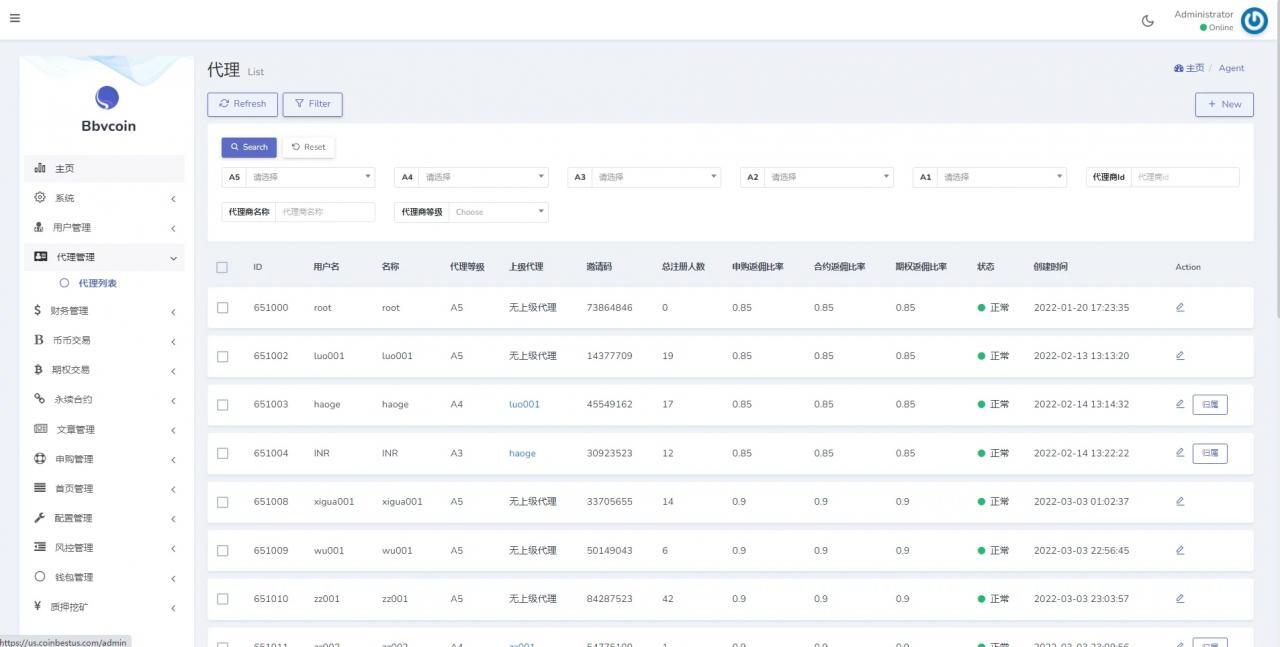Viewport: 1280px width, 647px height.
Task: Open upper agent link luo001
Action: (524, 404)
